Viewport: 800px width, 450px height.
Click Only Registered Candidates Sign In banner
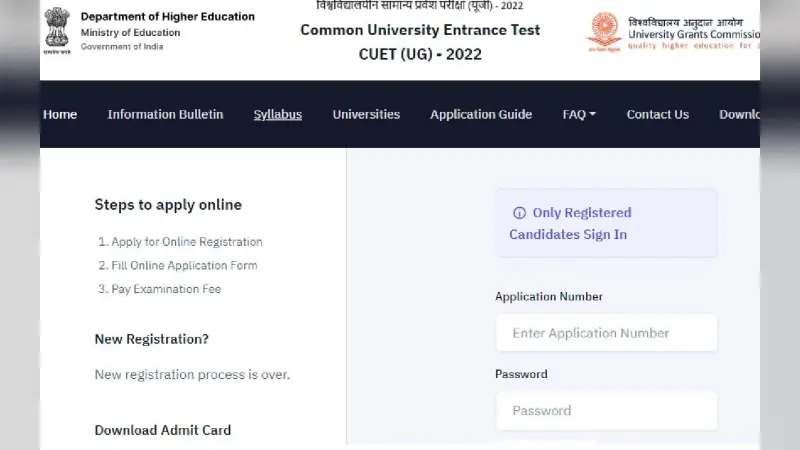pos(606,223)
